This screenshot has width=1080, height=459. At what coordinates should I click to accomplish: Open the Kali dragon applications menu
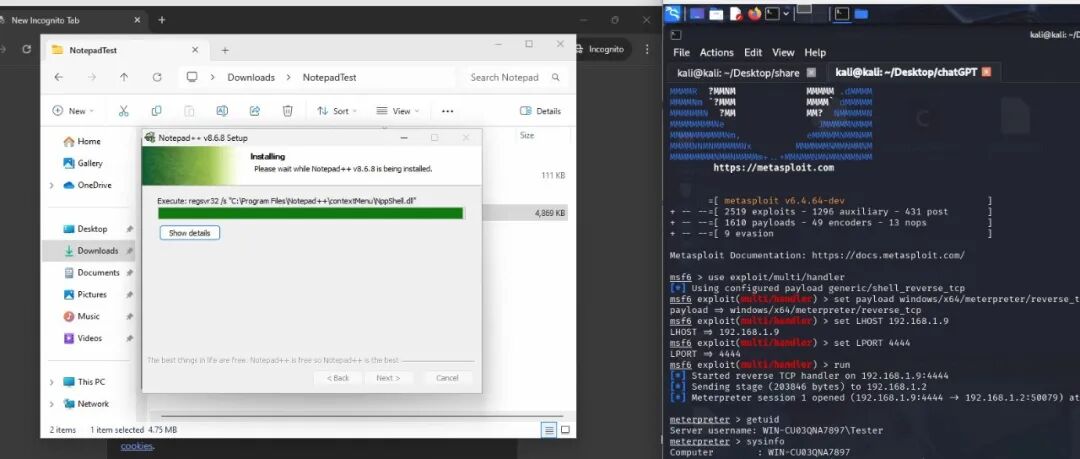(672, 13)
